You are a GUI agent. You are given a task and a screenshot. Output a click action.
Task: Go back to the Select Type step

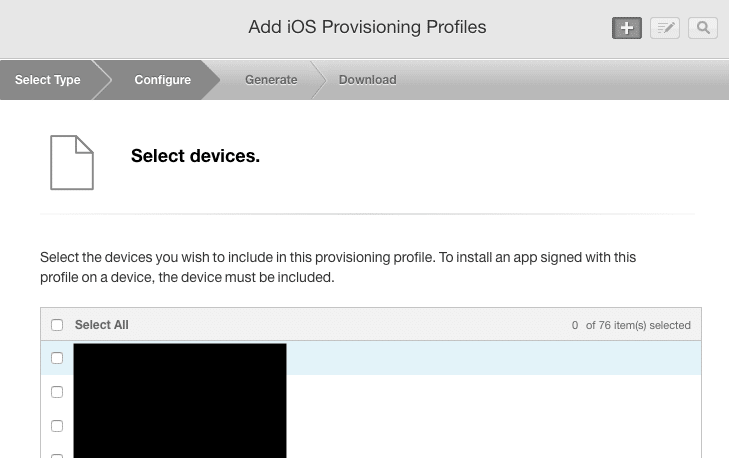47,80
